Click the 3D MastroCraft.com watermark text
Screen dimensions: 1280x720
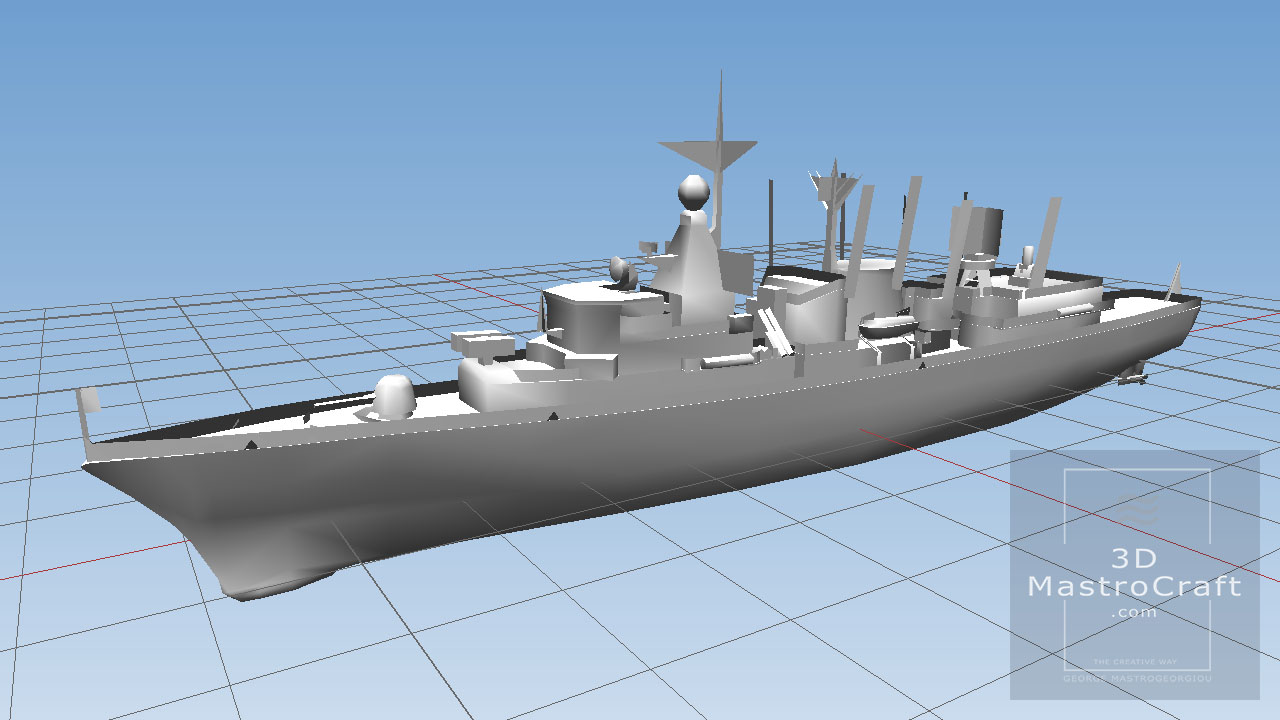tap(1134, 586)
